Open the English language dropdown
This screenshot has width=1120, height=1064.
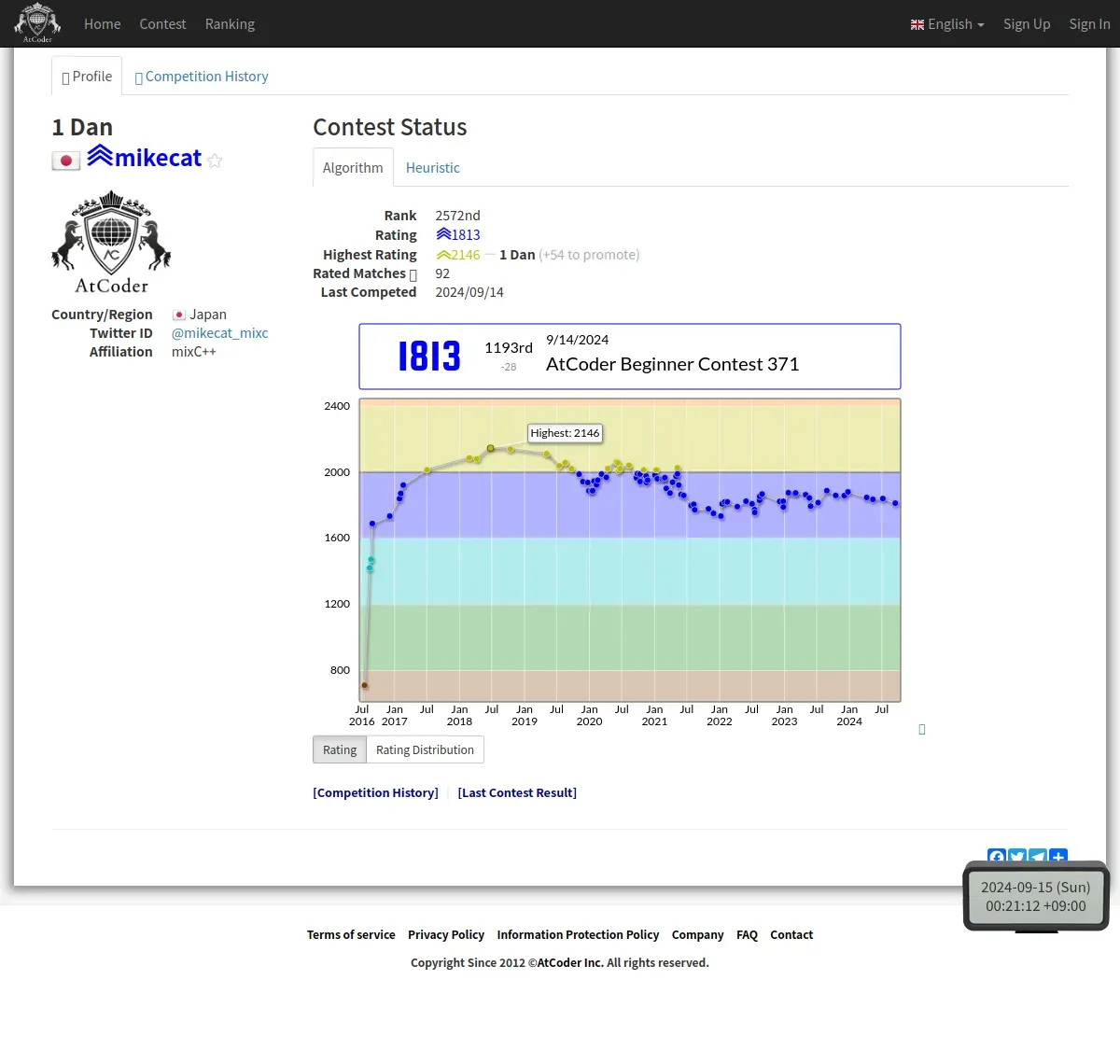click(x=947, y=24)
